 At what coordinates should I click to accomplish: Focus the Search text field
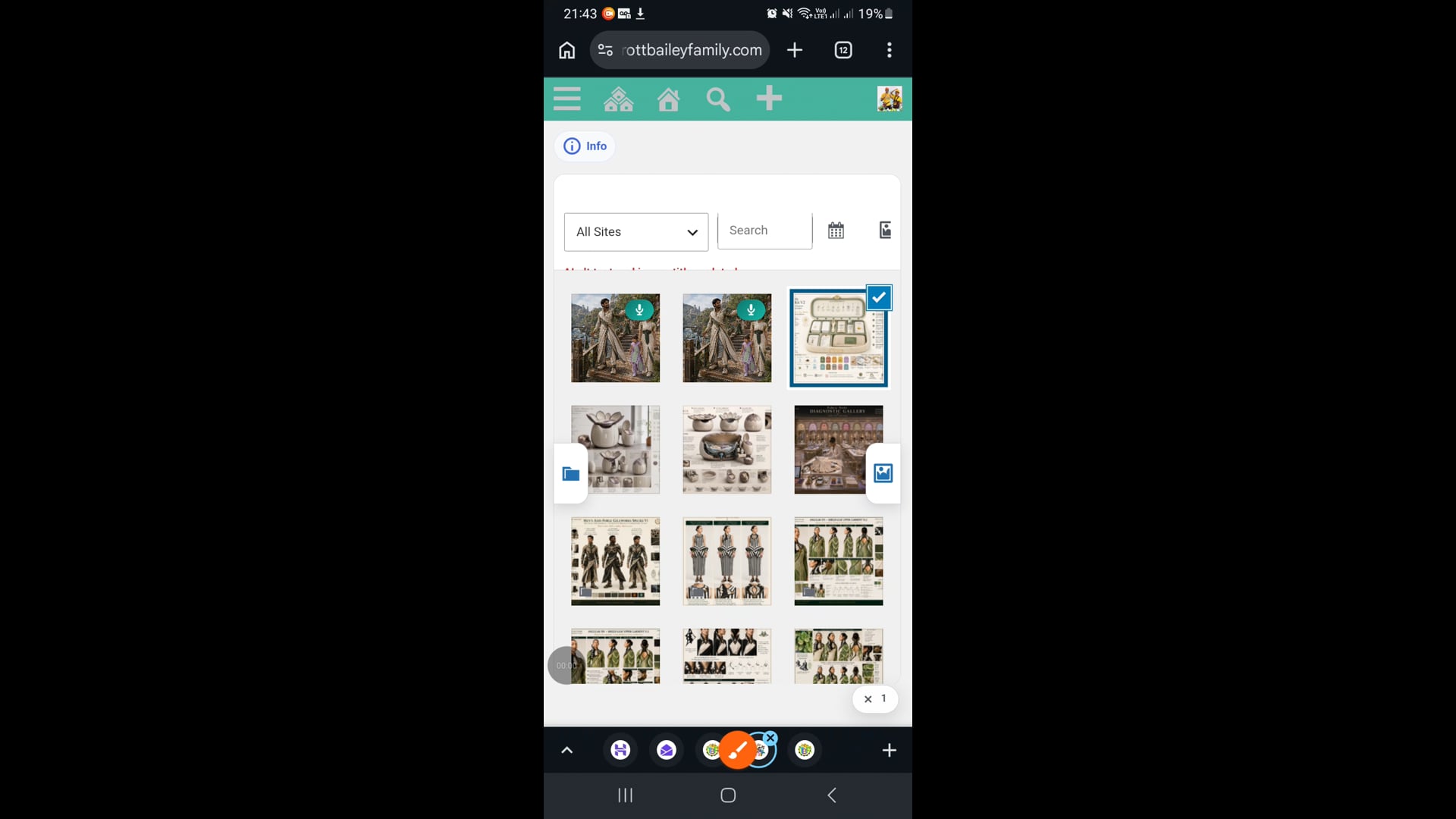(764, 231)
